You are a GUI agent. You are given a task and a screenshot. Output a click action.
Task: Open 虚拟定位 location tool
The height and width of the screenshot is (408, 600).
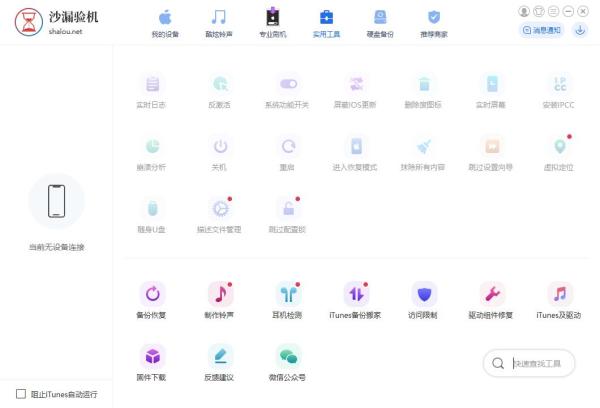click(559, 154)
